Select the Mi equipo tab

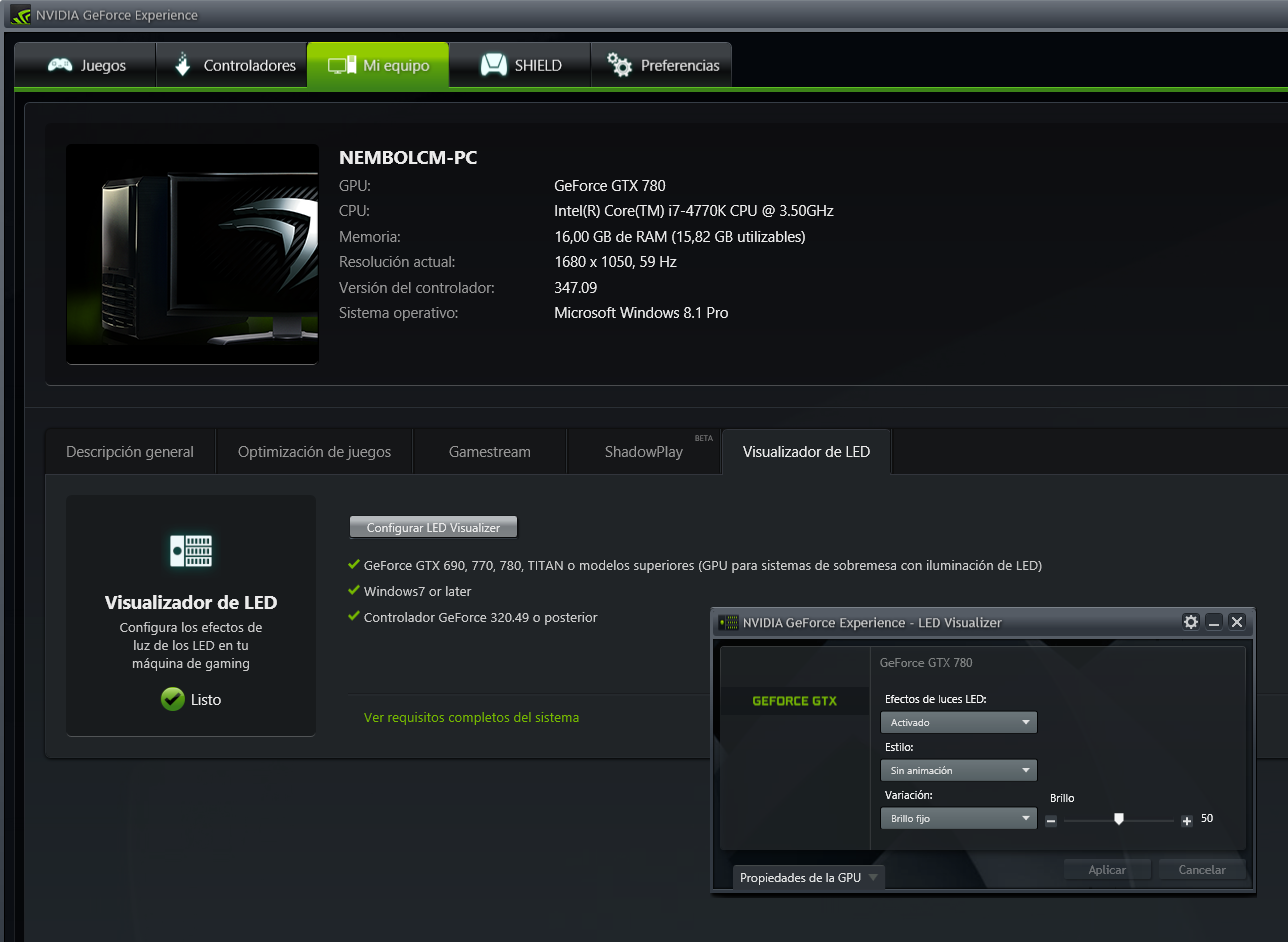(378, 66)
